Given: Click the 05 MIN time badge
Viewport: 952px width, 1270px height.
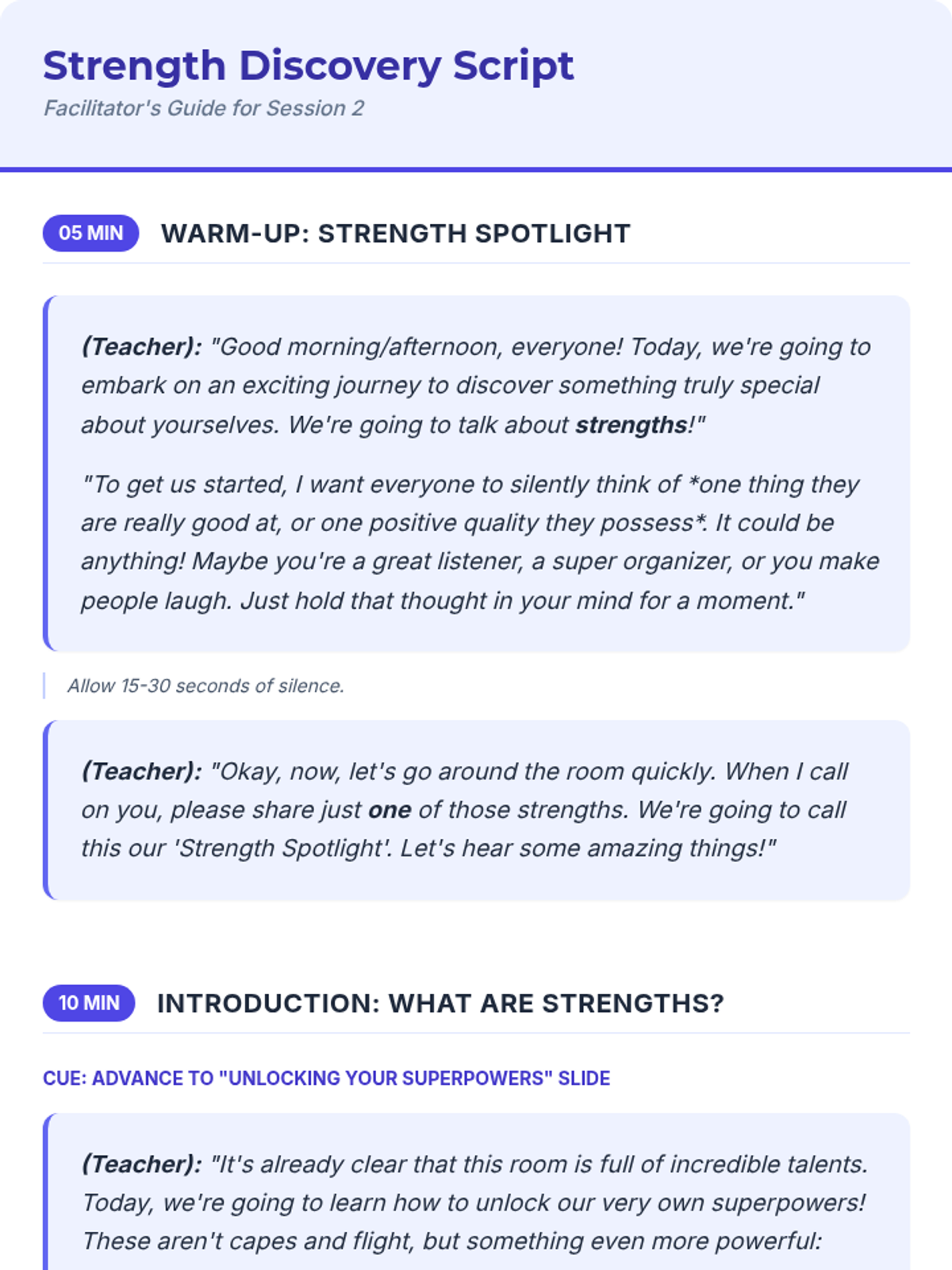Looking at the screenshot, I should 90,233.
